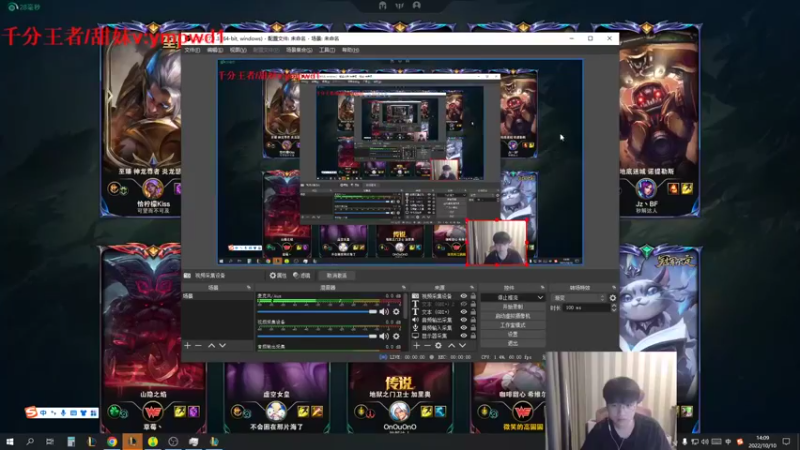Open microphone/Aux mixer settings gear

(x=396, y=312)
